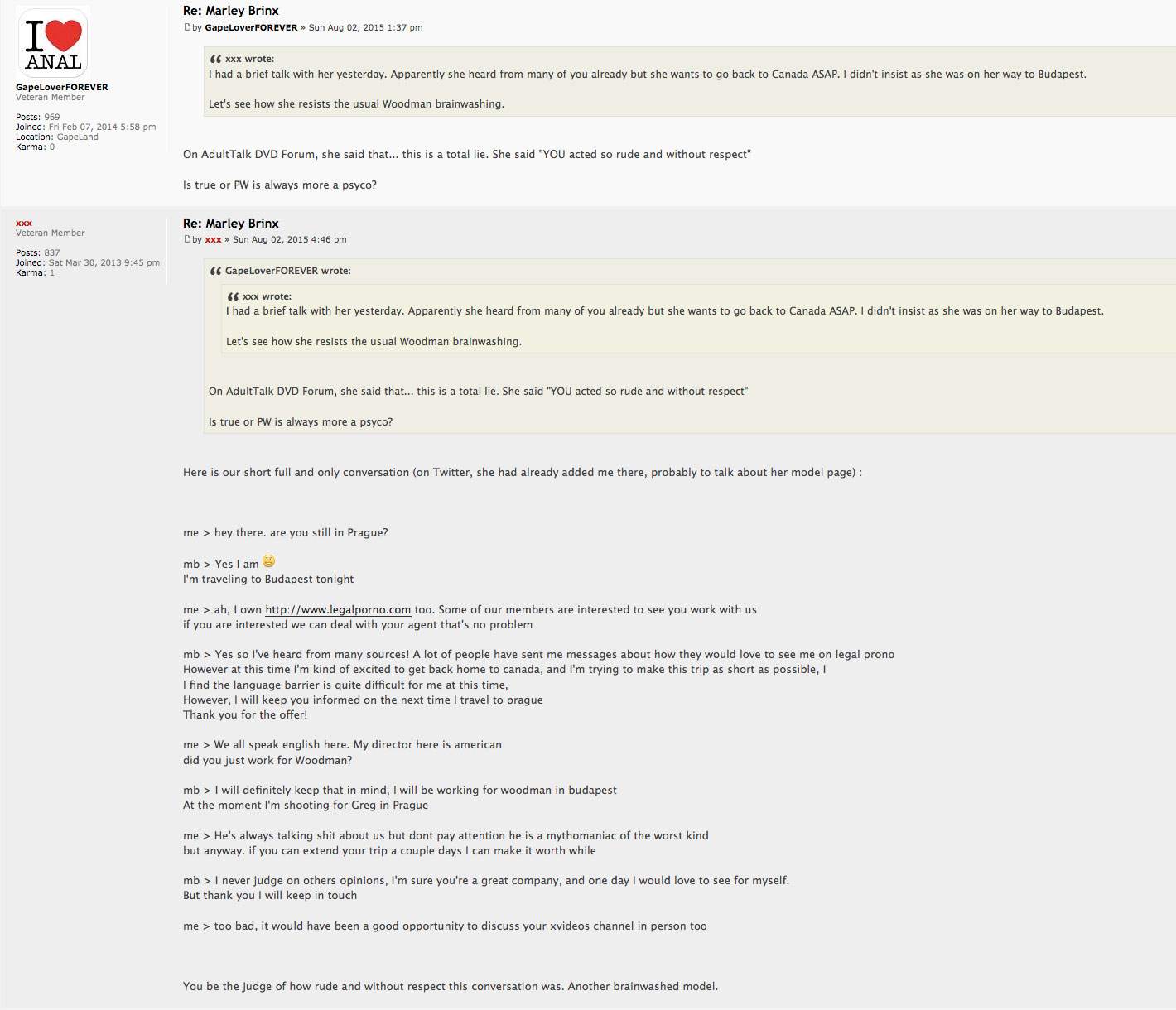Click the small post icon before "by GapeLoverFOREVER"
Viewport: 1176px width, 1010px height.
[187, 27]
